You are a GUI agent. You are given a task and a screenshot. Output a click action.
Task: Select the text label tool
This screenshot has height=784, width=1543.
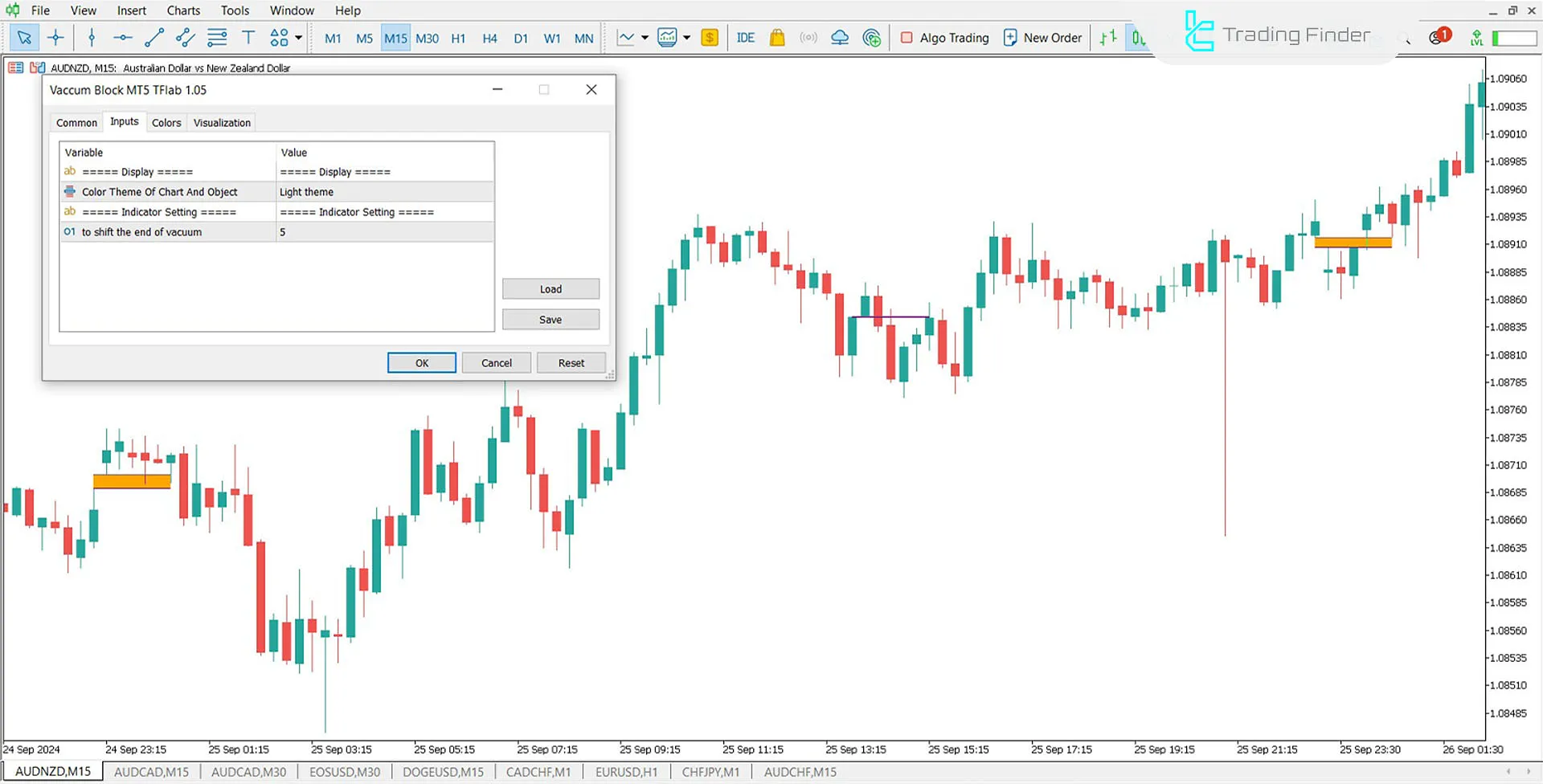click(248, 38)
